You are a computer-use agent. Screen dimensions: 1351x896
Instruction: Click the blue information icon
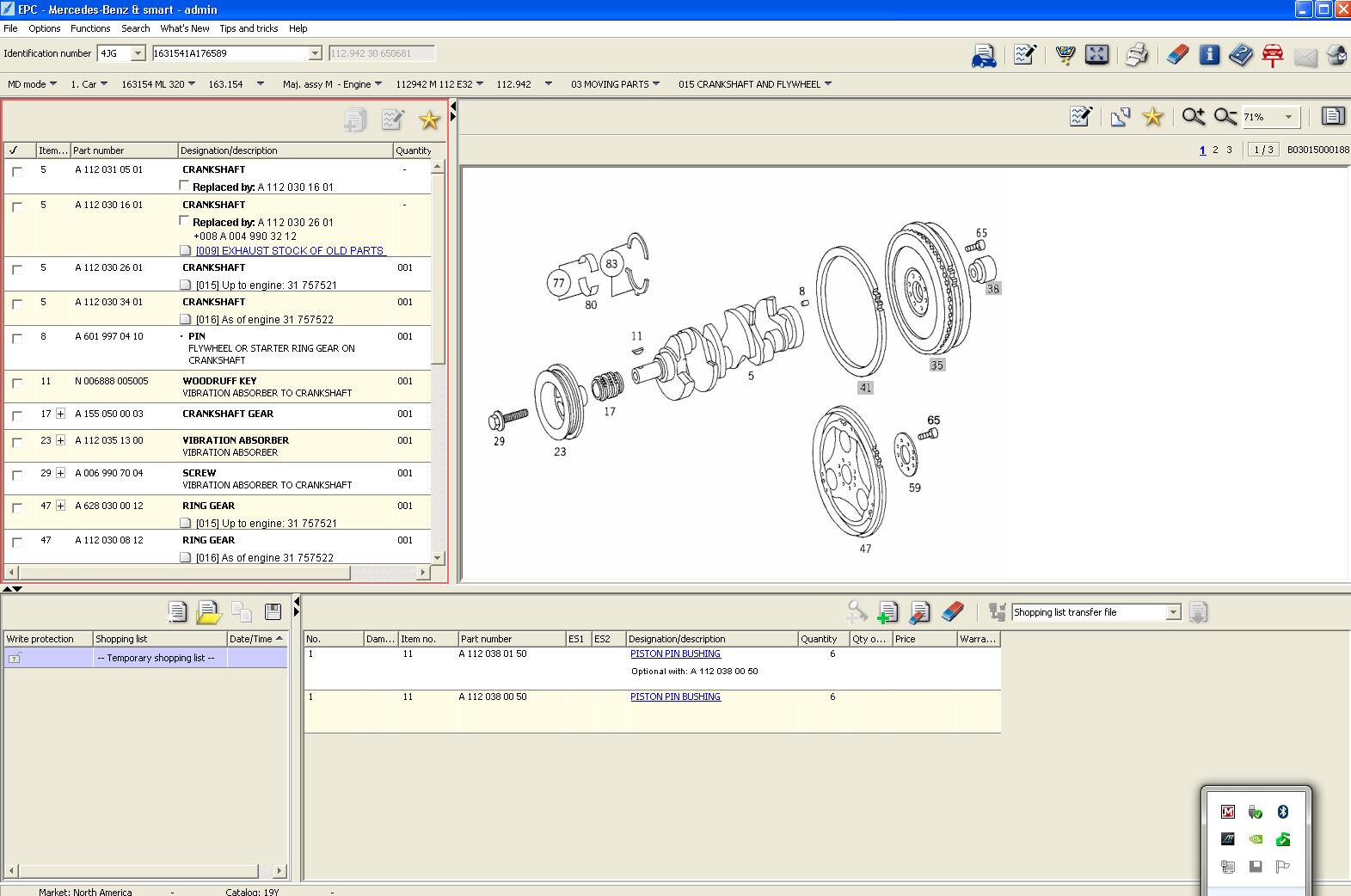[1209, 55]
